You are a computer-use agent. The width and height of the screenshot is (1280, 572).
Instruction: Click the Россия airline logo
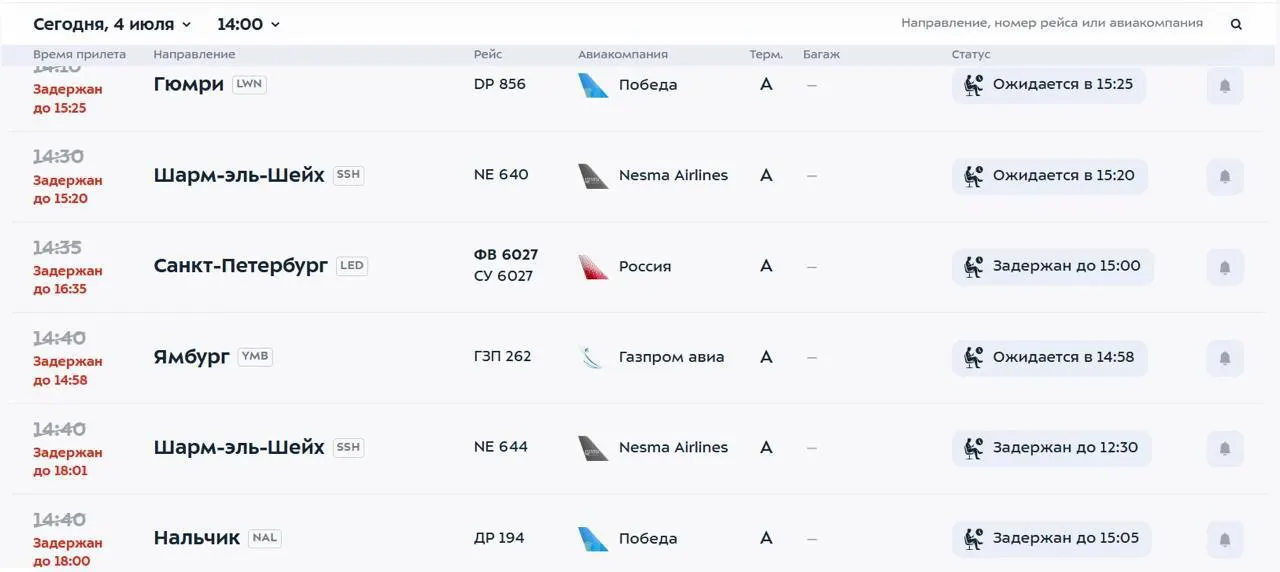[593, 267]
